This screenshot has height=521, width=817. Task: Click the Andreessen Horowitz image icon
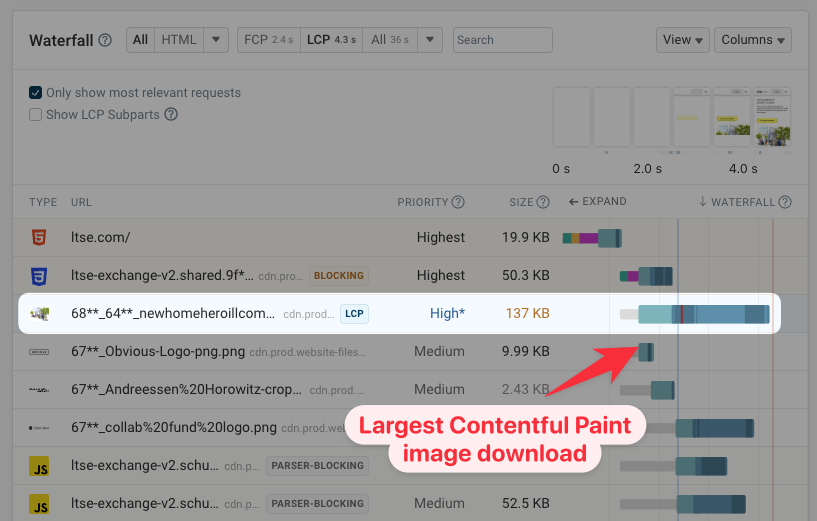coord(39,390)
